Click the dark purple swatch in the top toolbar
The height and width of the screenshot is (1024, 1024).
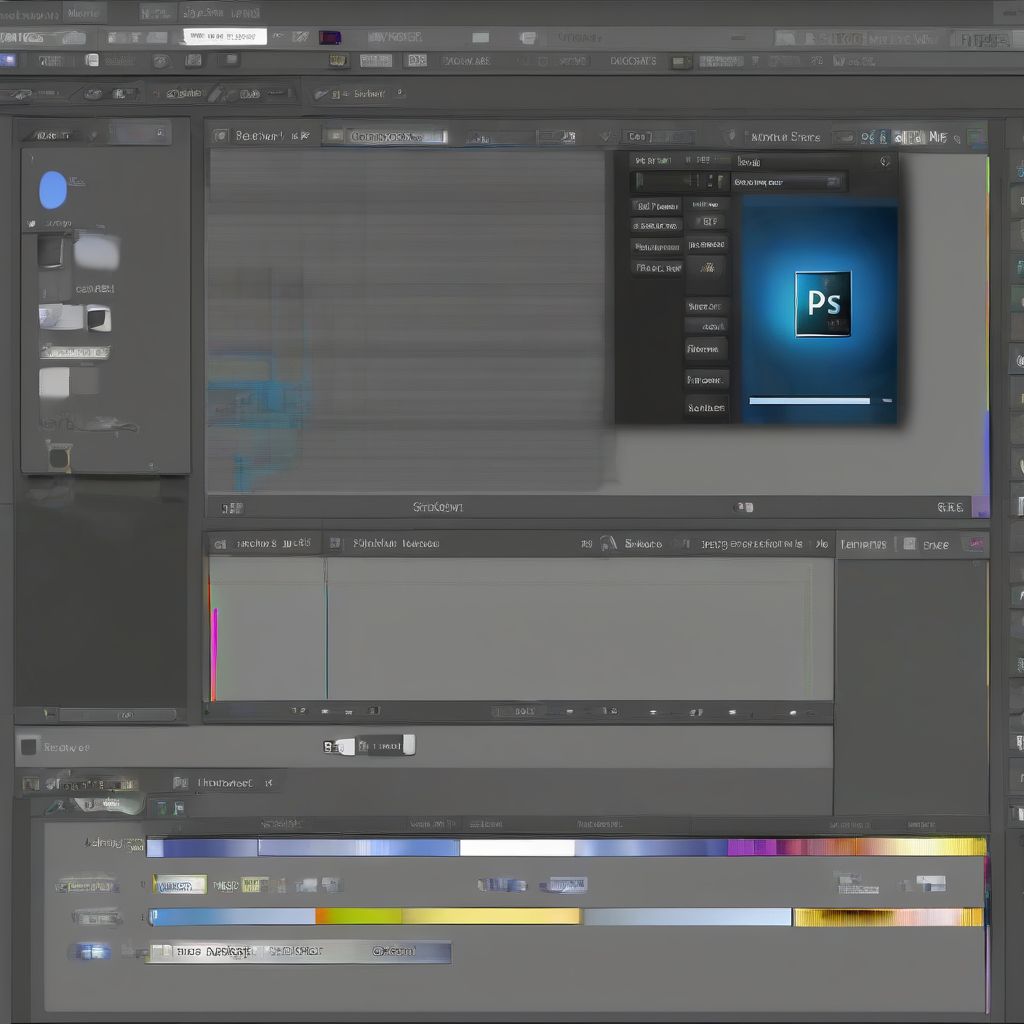(x=330, y=37)
